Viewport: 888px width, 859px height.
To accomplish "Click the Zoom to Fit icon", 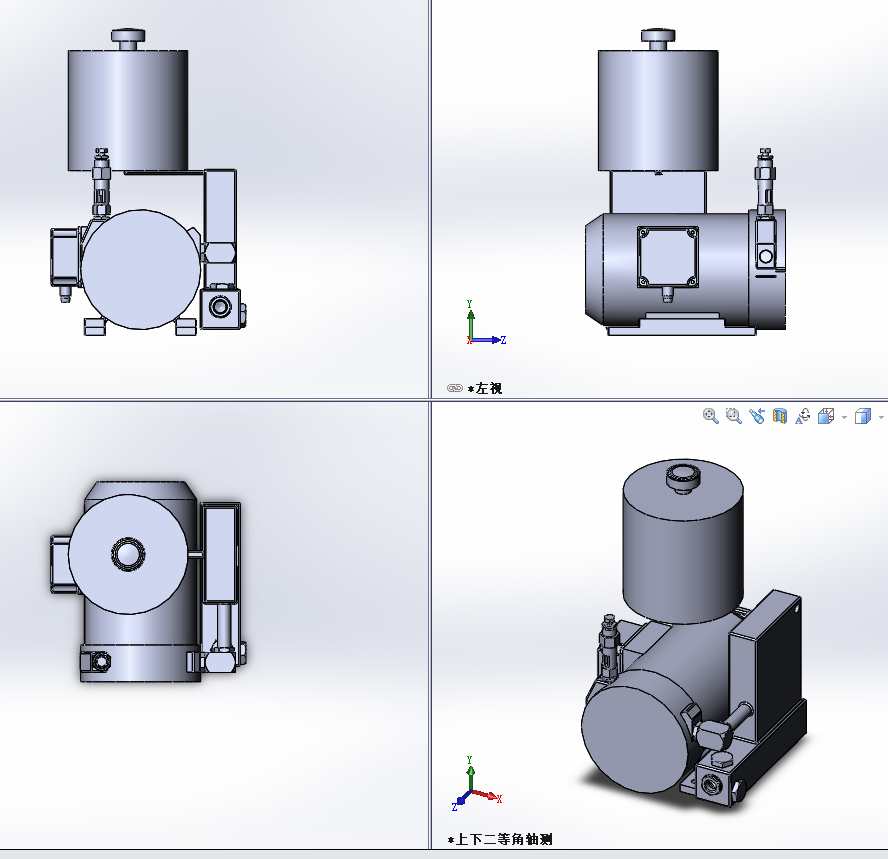I will pos(710,416).
